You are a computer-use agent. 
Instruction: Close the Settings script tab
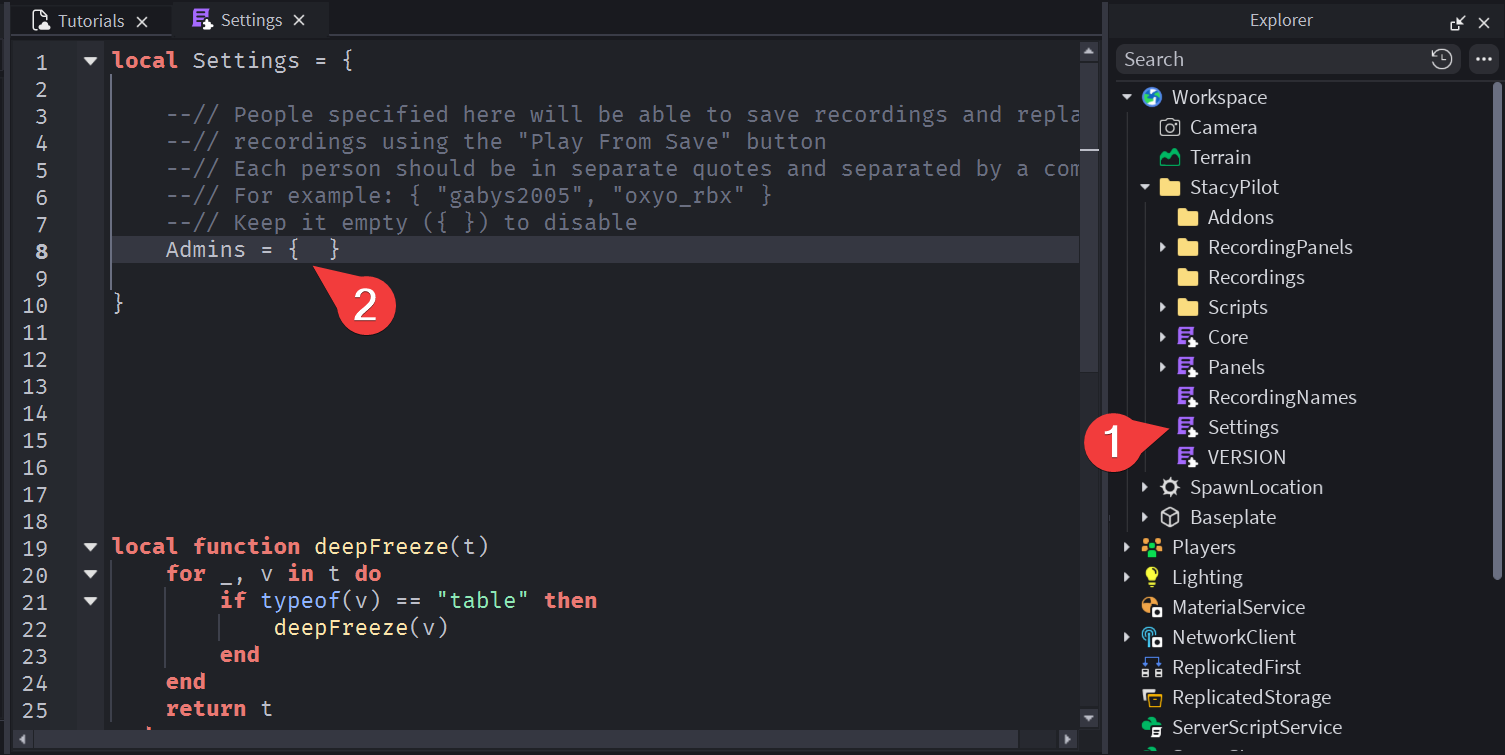(299, 20)
